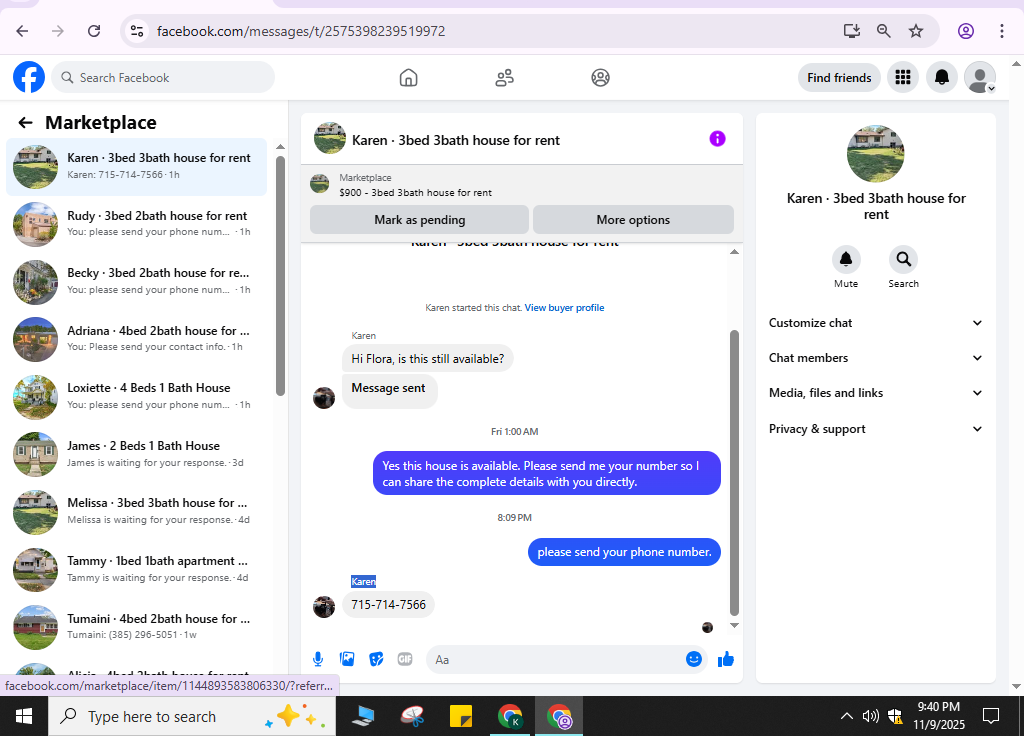
Task: Open the Snipping Tool taskbar icon
Action: (412, 716)
